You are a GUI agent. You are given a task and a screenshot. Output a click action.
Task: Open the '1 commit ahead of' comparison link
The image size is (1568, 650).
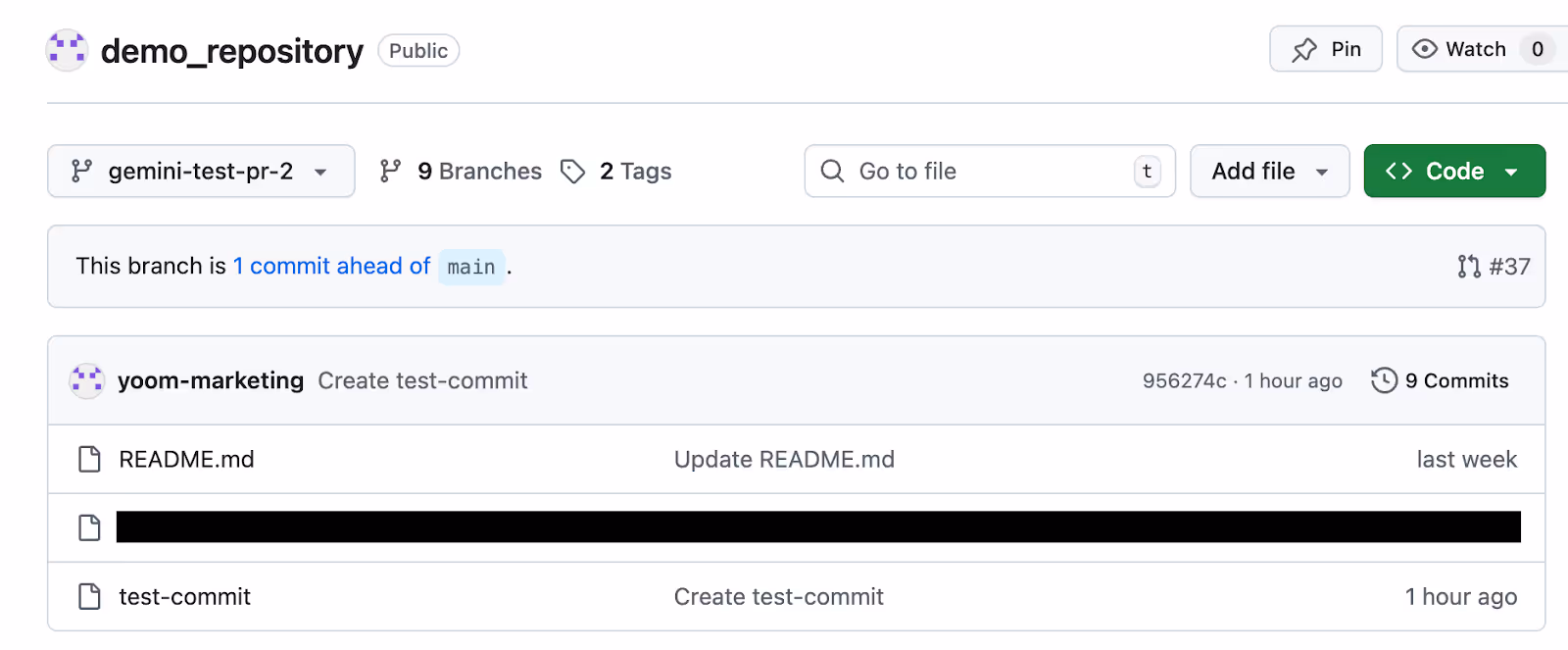point(331,266)
